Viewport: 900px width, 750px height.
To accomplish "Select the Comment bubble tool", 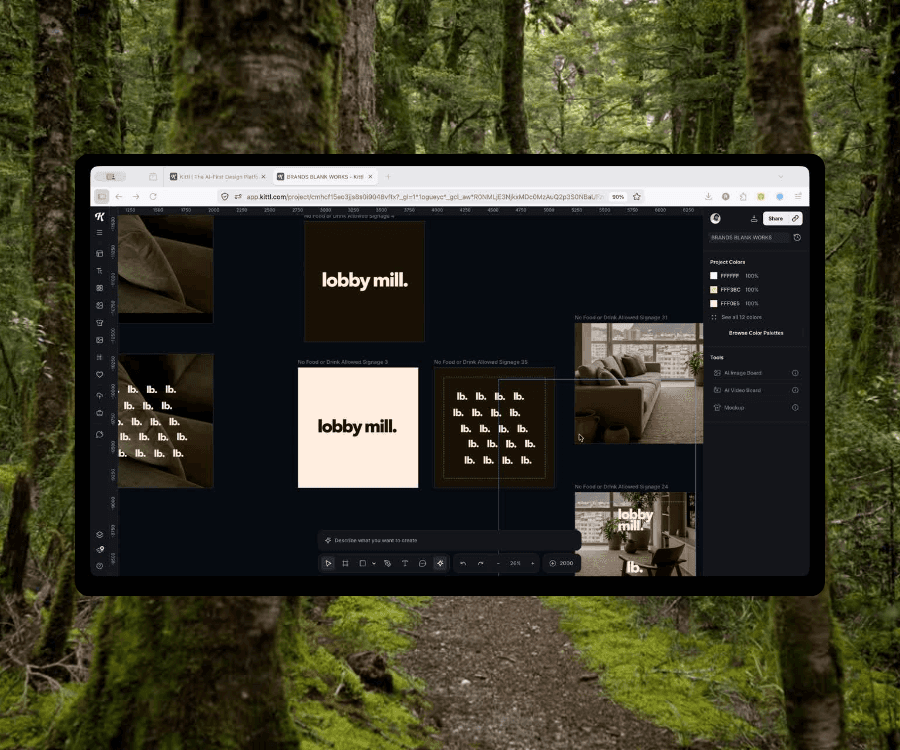I will (422, 563).
